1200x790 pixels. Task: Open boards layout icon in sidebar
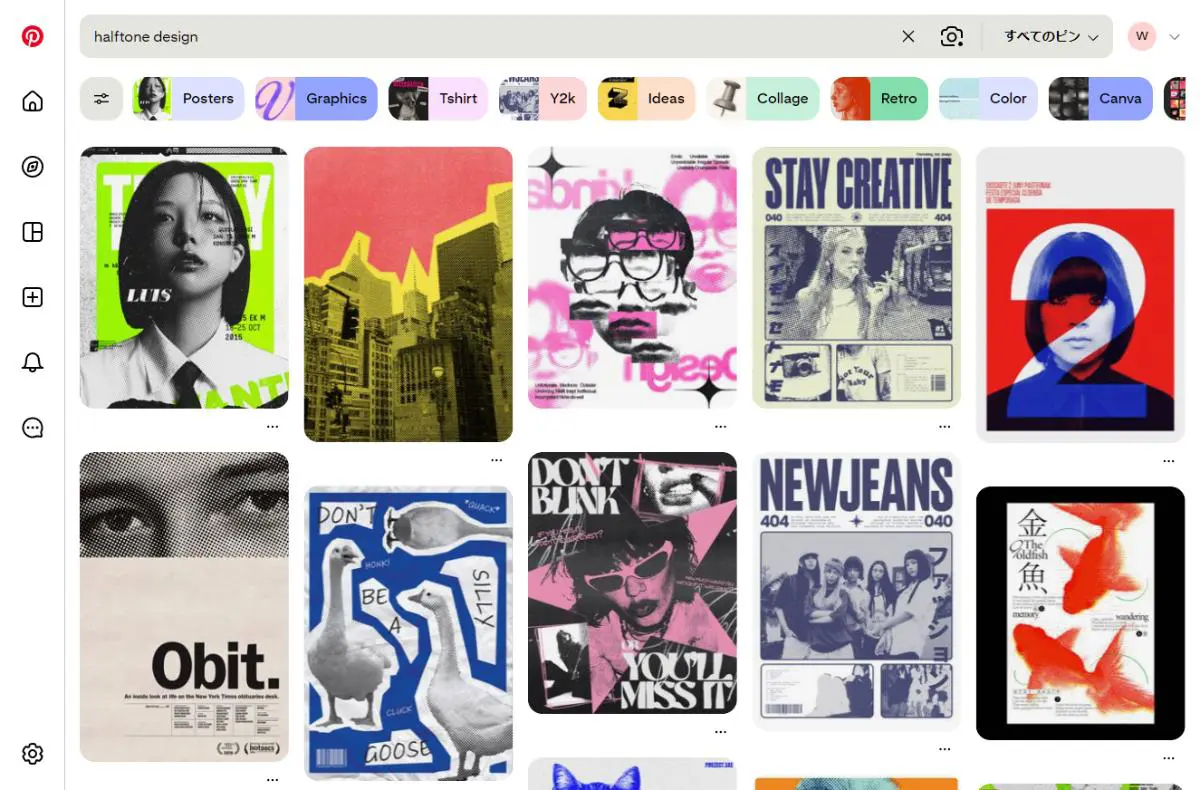[x=33, y=232]
